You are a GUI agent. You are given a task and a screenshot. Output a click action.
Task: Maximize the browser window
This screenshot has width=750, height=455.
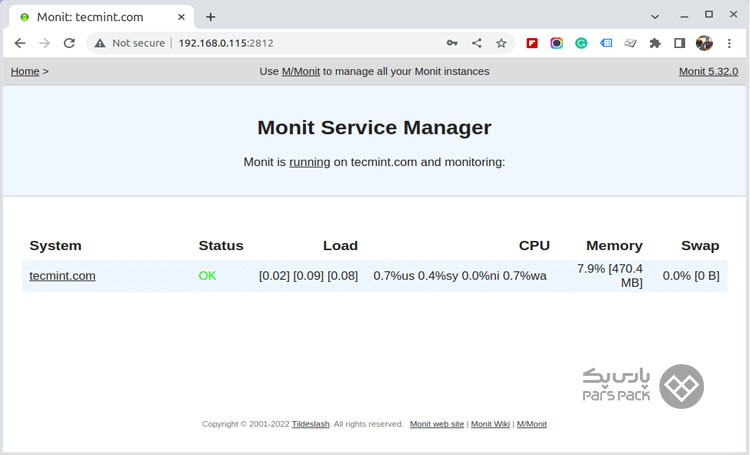pos(709,15)
